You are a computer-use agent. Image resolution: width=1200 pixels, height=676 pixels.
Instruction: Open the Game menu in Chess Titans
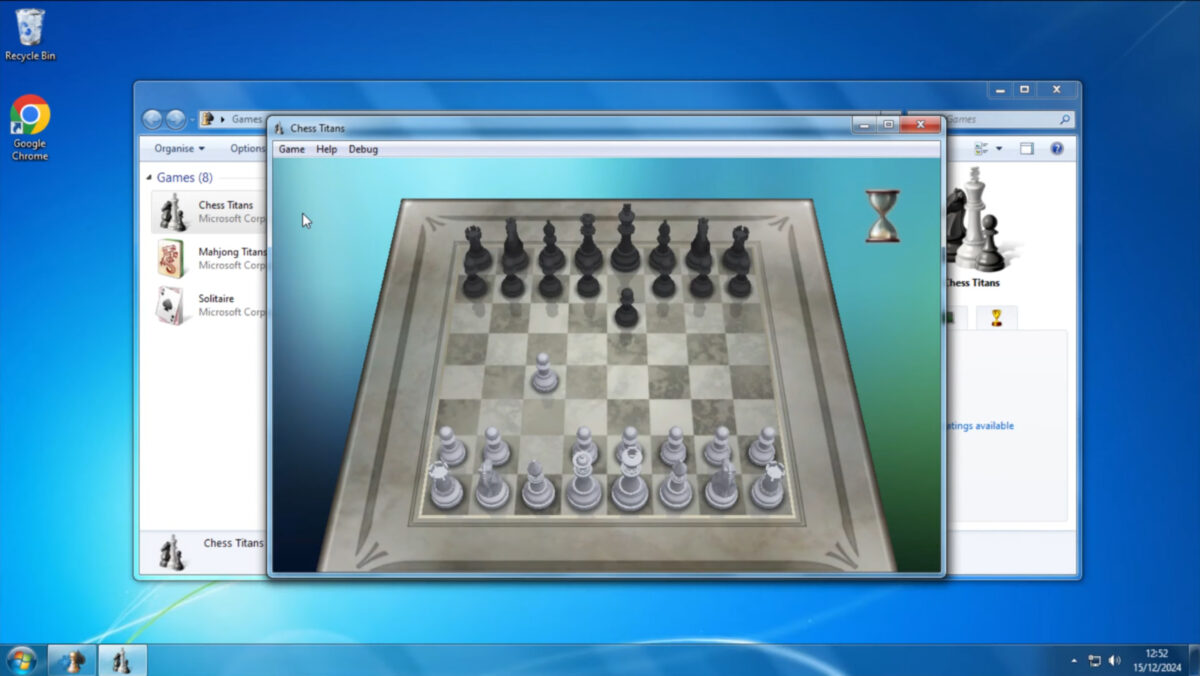click(x=291, y=148)
